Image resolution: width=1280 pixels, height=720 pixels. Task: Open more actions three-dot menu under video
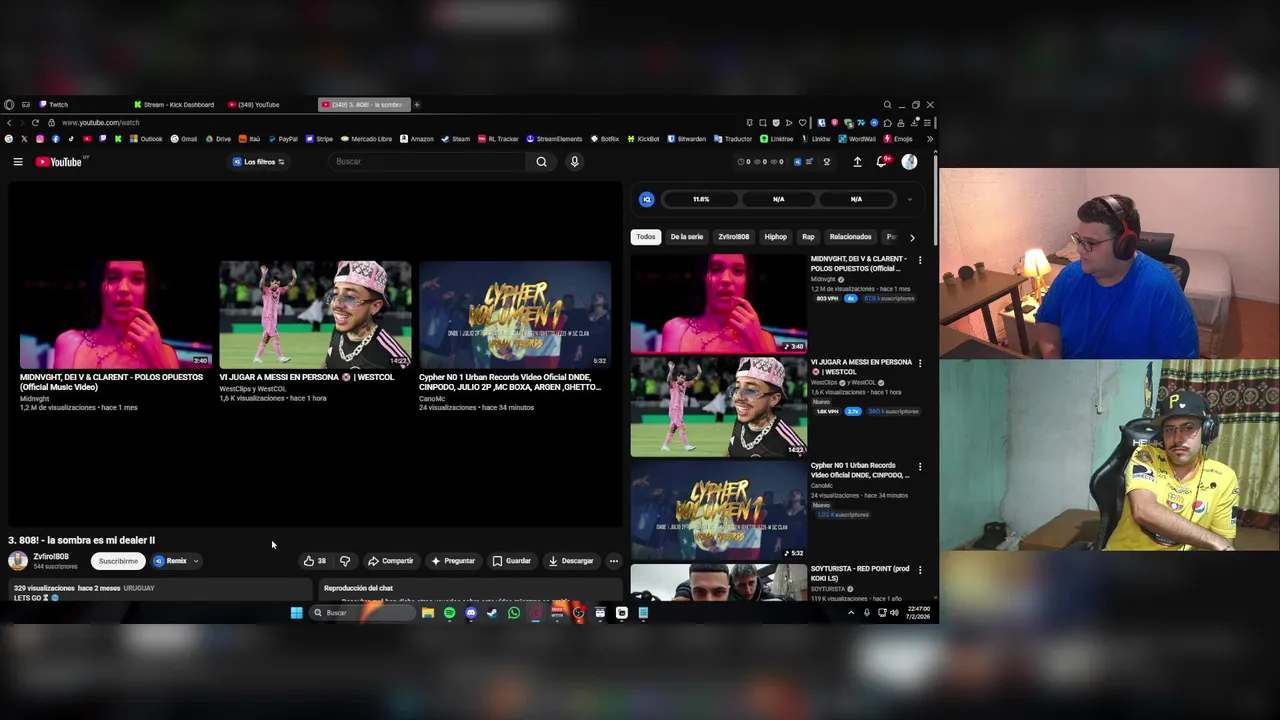(x=614, y=561)
